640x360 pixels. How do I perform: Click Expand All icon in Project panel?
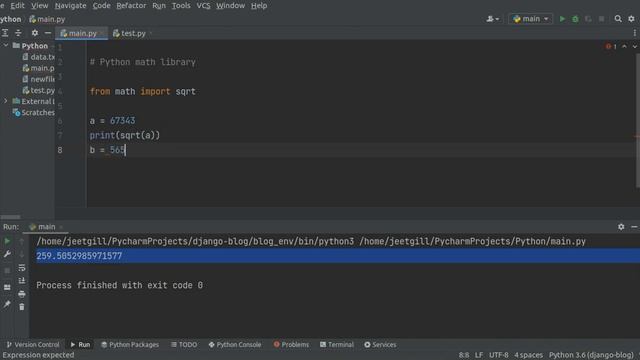click(5, 33)
